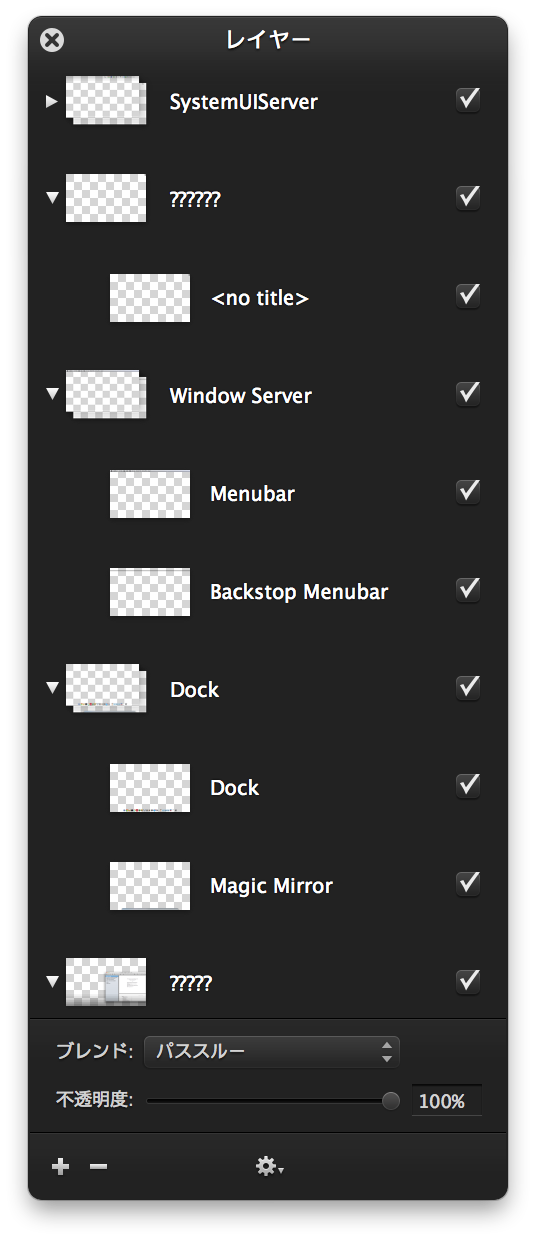Disable the <no title> layer checkbox
The height and width of the screenshot is (1240, 536).
tap(468, 295)
